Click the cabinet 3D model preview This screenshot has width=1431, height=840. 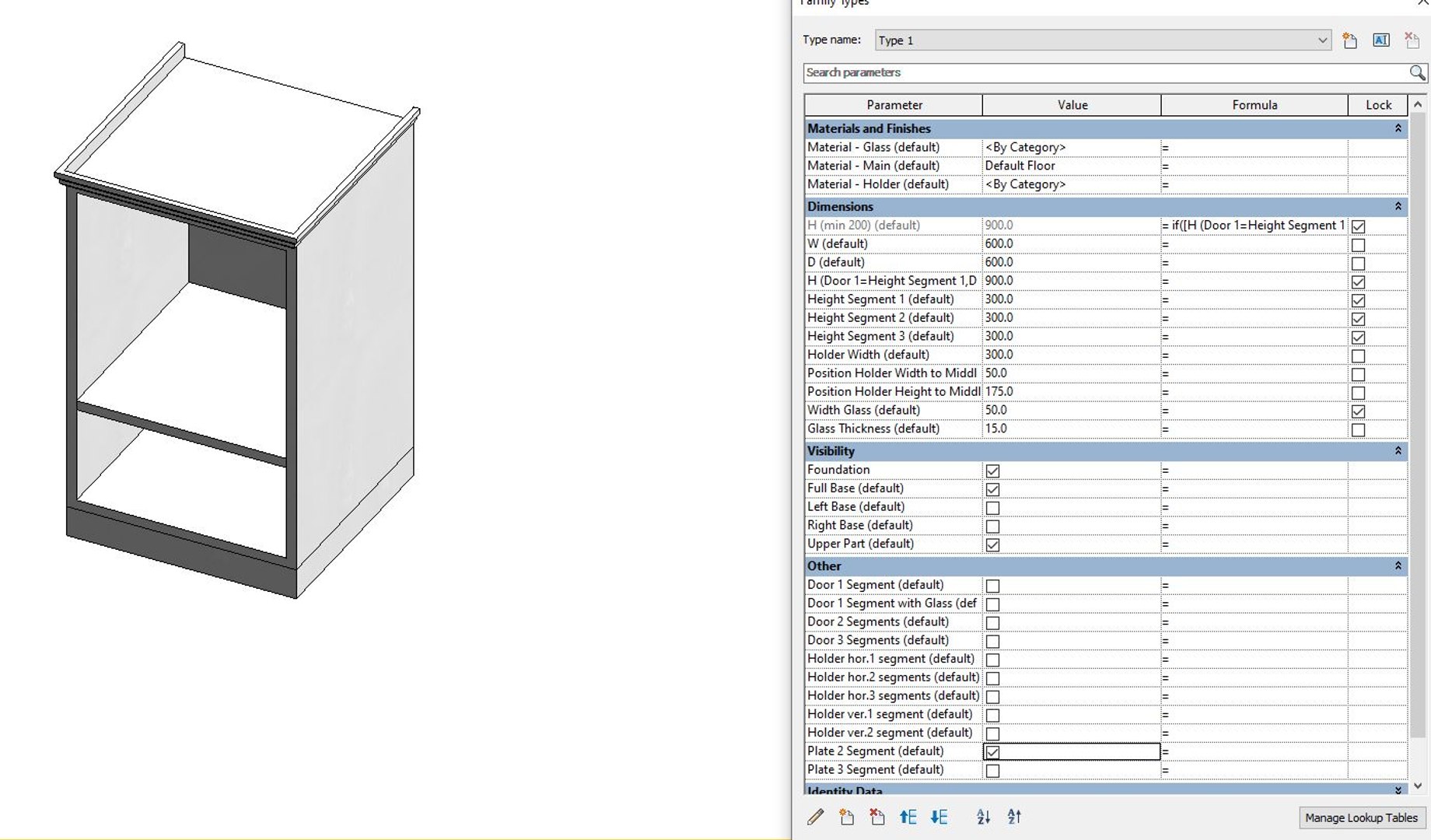click(237, 319)
